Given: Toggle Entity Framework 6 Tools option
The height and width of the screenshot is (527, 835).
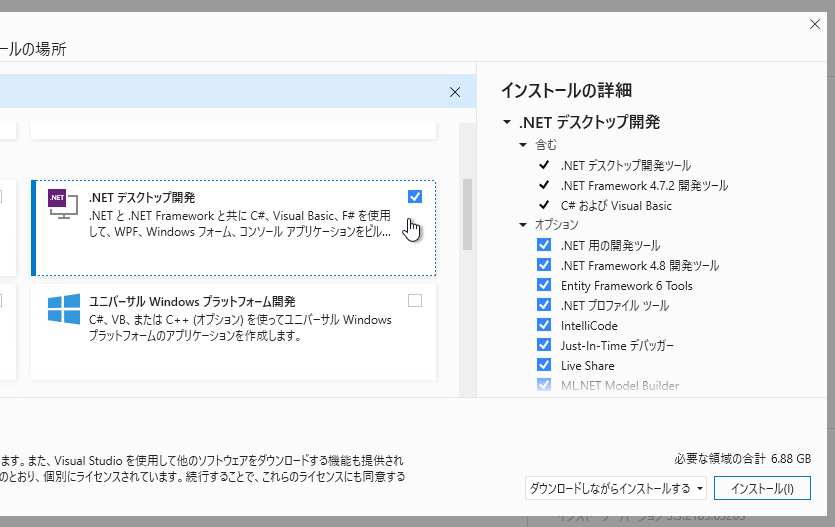Looking at the screenshot, I should pos(544,285).
